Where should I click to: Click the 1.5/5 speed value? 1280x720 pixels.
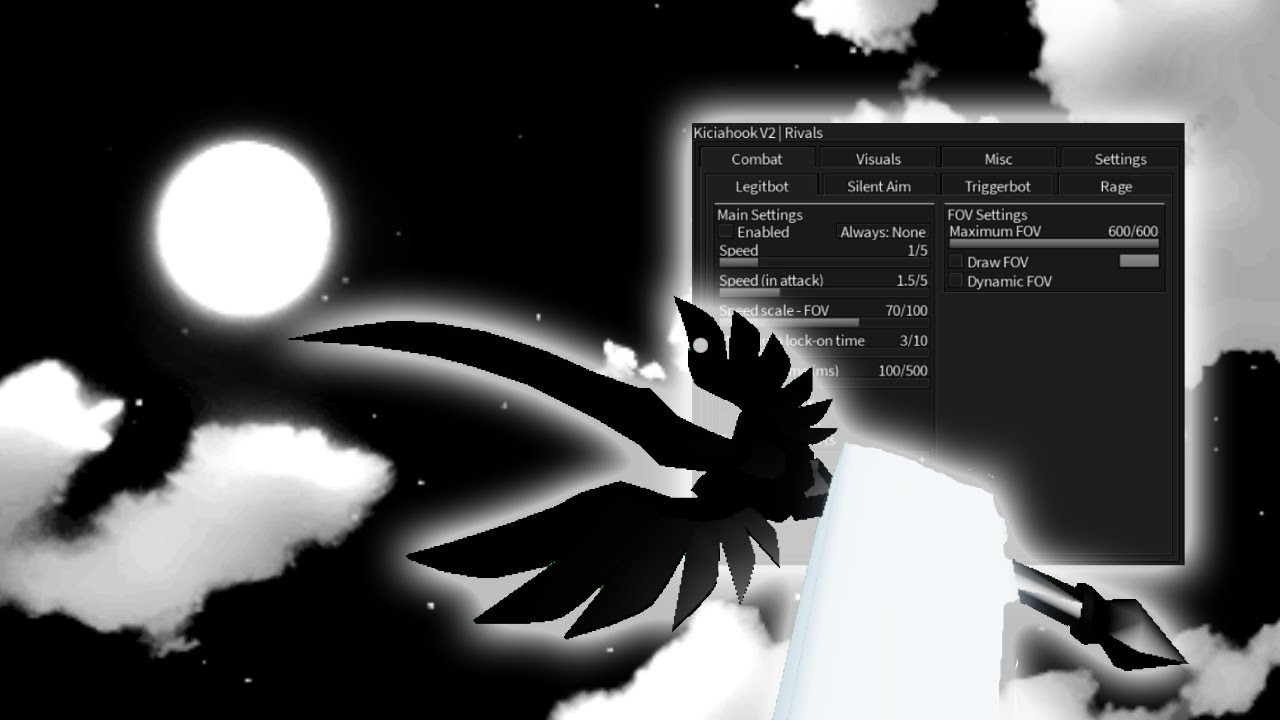coord(912,281)
